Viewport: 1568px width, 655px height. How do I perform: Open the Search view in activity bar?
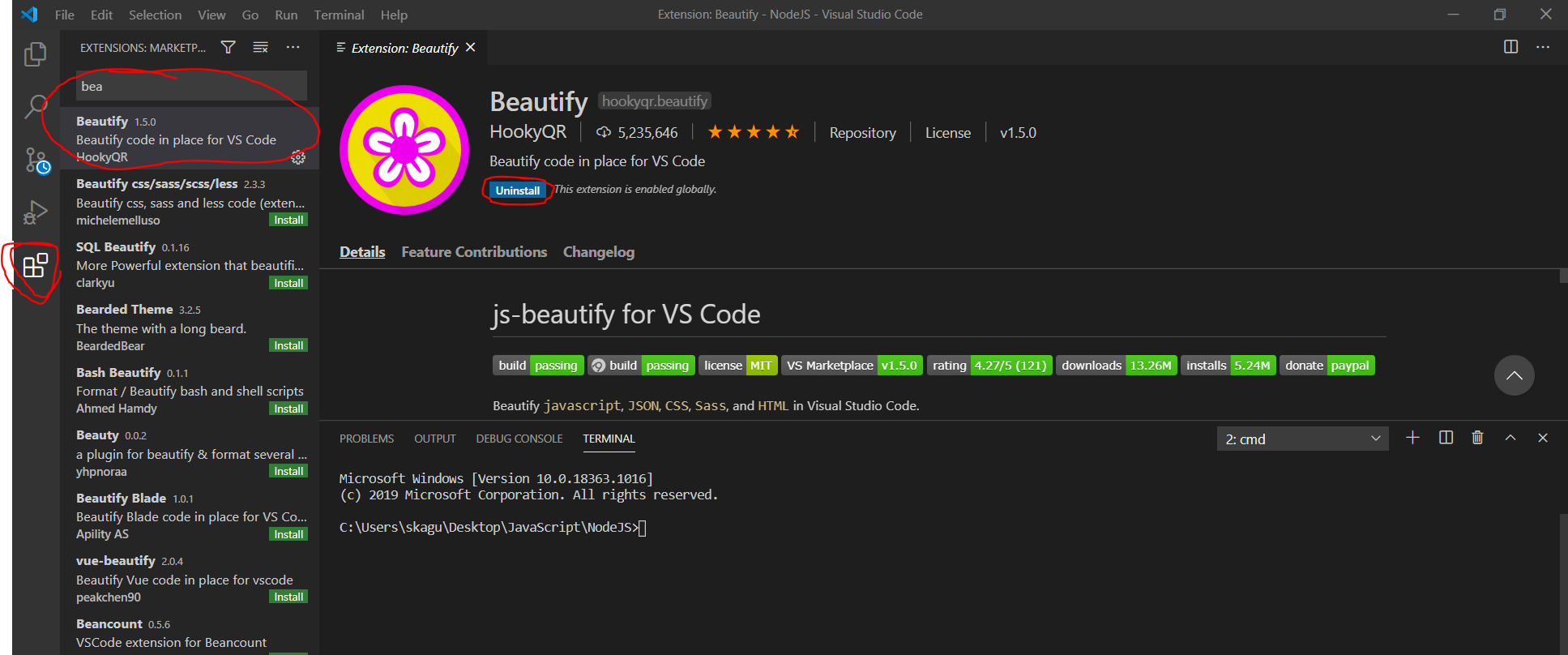pos(36,106)
